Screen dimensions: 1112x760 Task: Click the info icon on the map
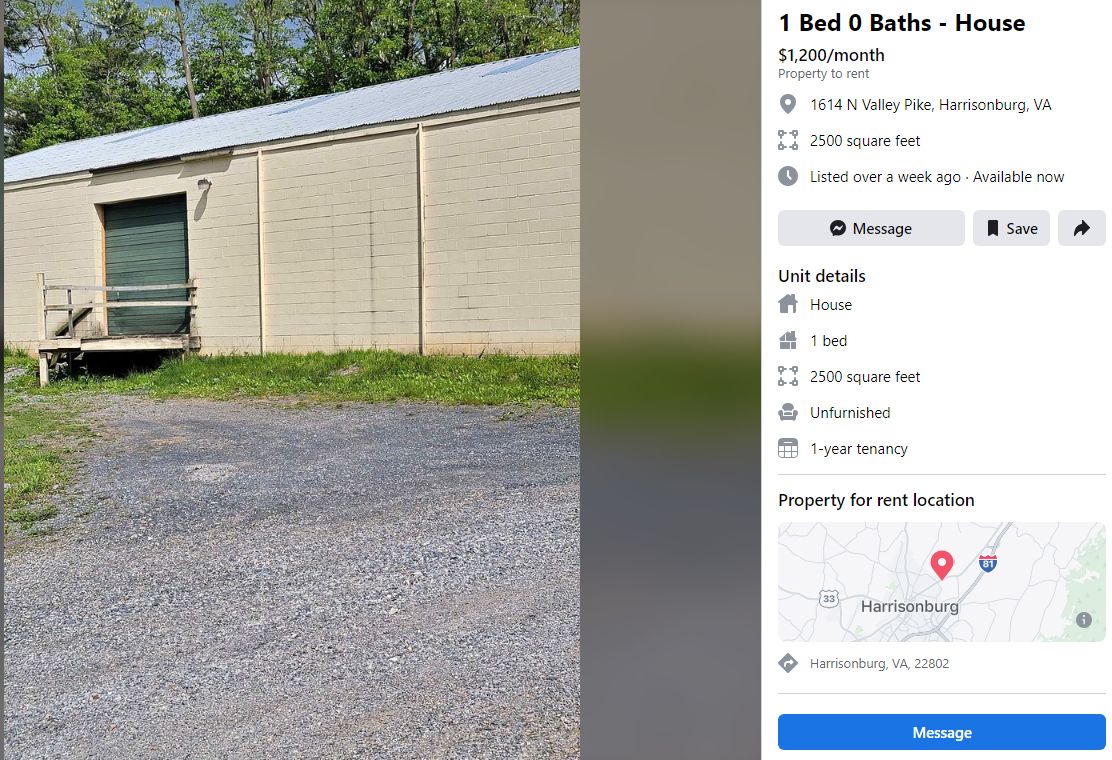(x=1084, y=620)
